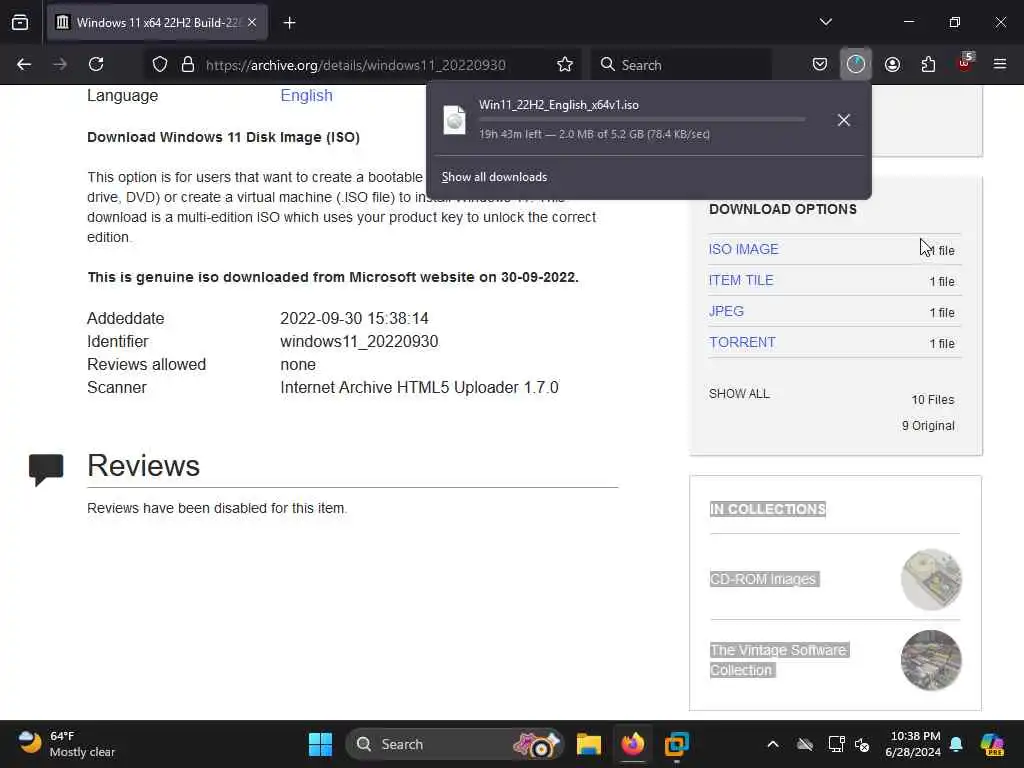
Task: Click the 10 Files count
Action: pos(933,400)
